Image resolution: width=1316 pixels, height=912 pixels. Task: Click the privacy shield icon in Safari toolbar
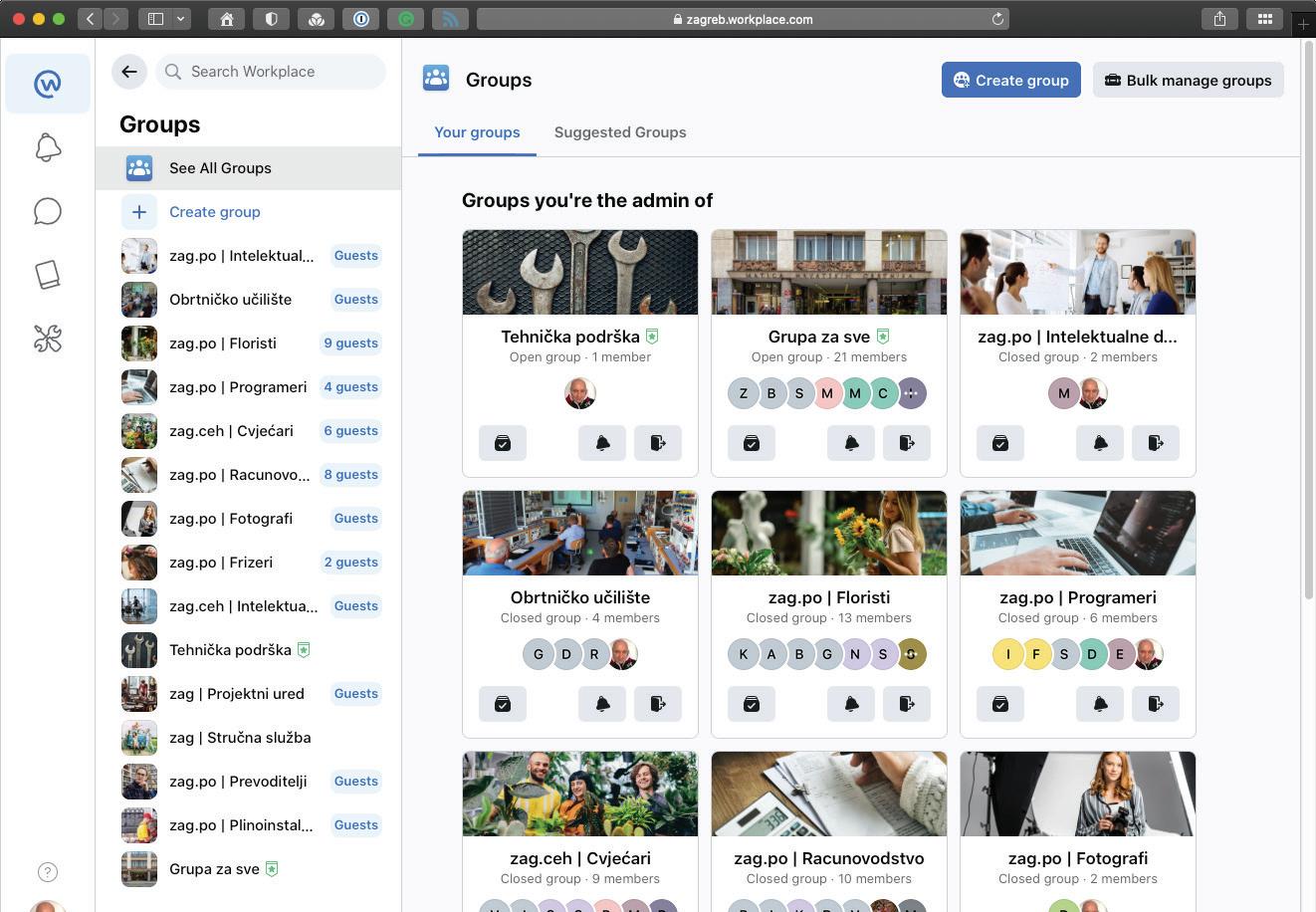click(272, 19)
